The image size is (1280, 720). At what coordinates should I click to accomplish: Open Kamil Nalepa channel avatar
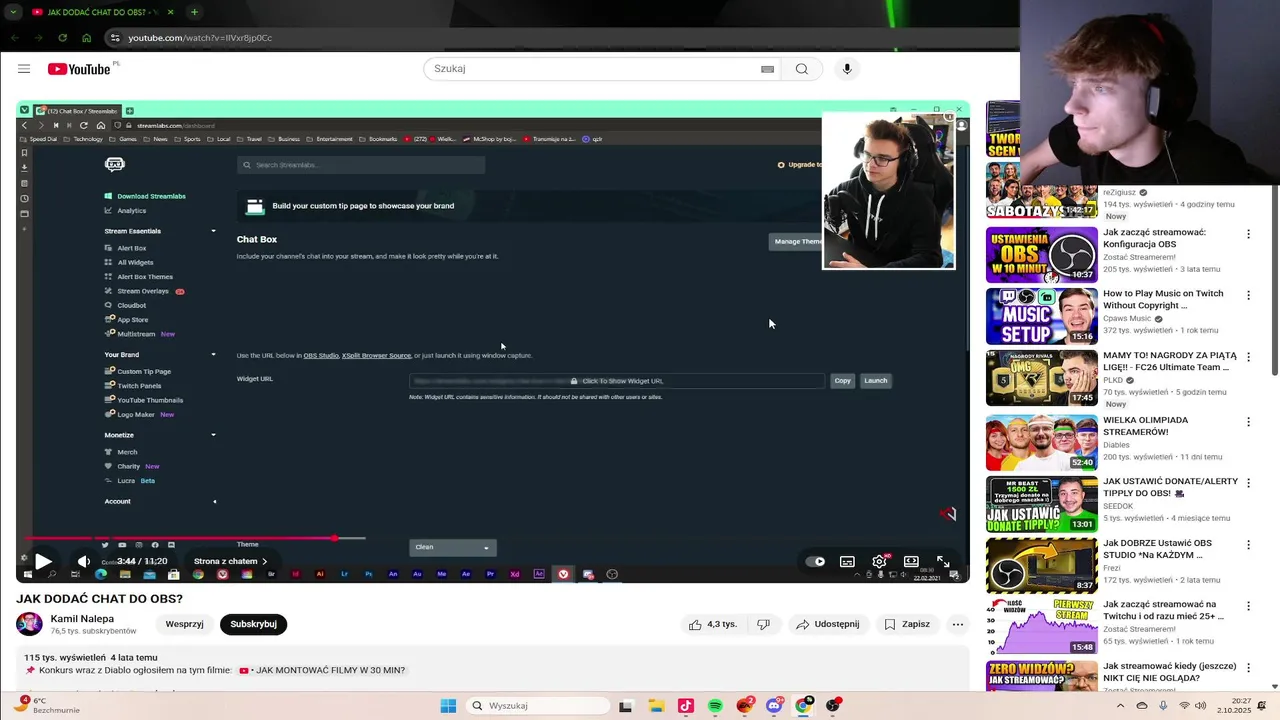tap(29, 624)
